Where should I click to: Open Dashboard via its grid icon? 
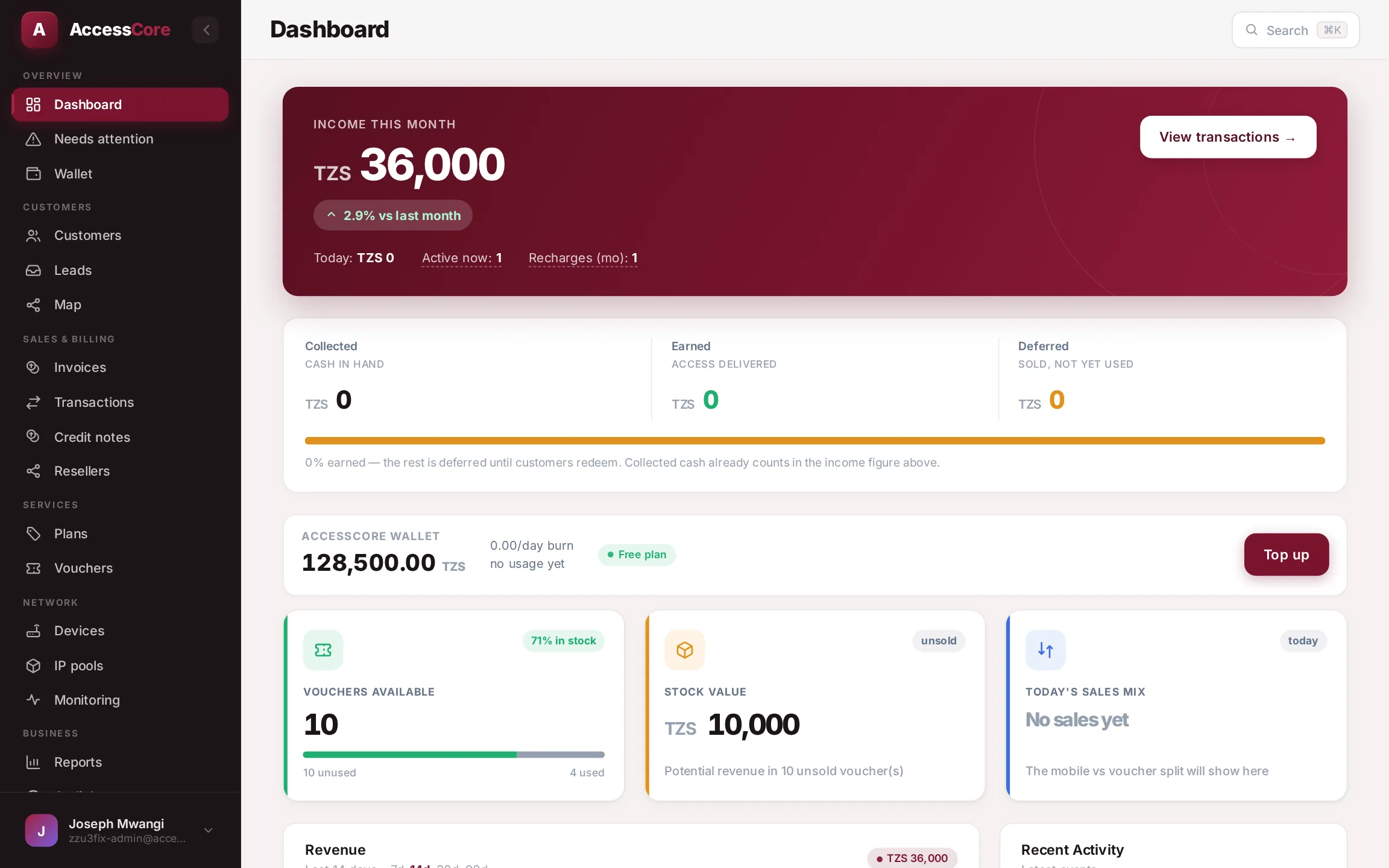pyautogui.click(x=33, y=104)
